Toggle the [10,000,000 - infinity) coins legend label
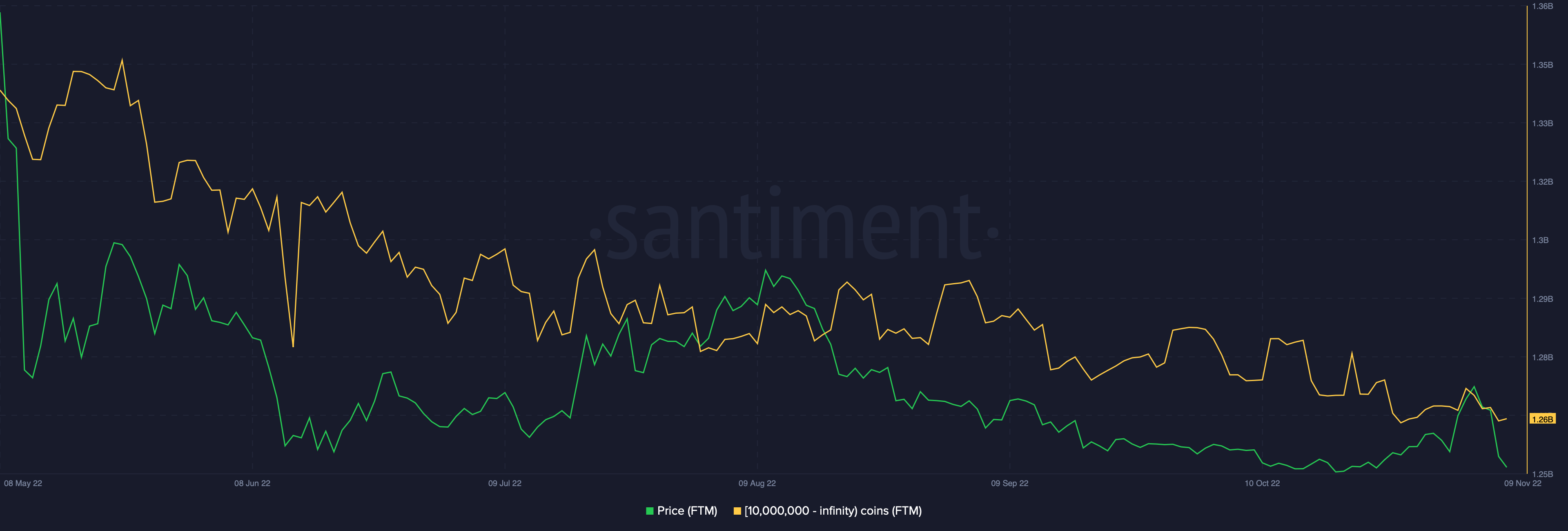 [833, 511]
